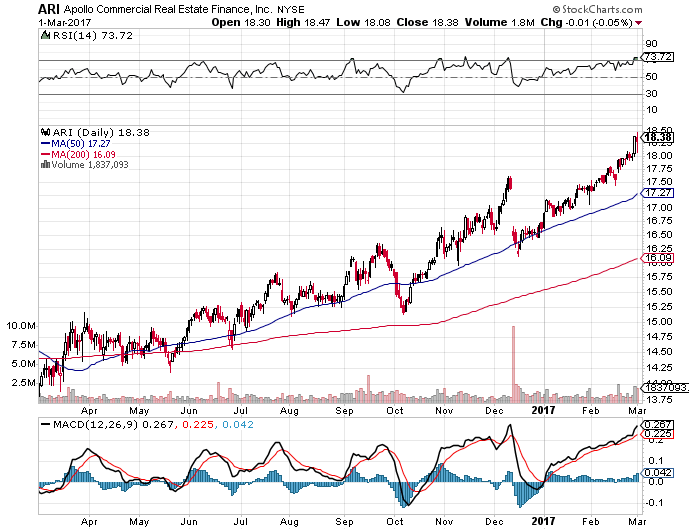Click the '17.00' price axis label
Screen dimensions: 697x531
click(x=659, y=208)
